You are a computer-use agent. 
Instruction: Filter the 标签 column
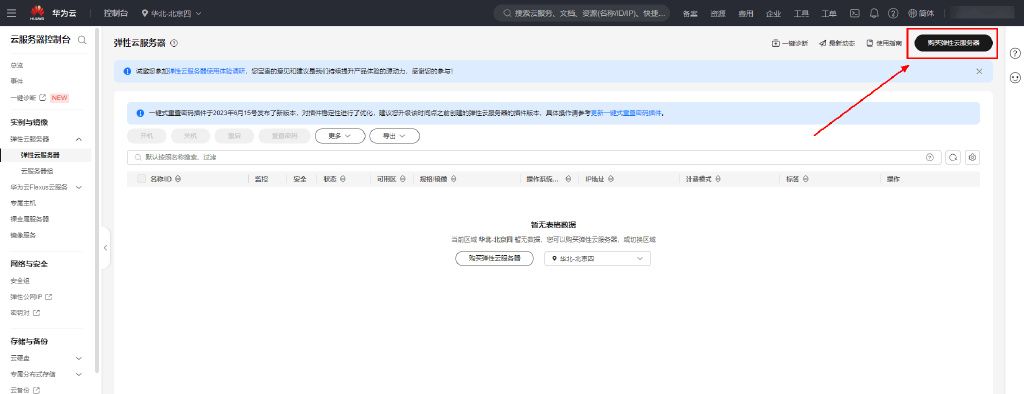(805, 179)
